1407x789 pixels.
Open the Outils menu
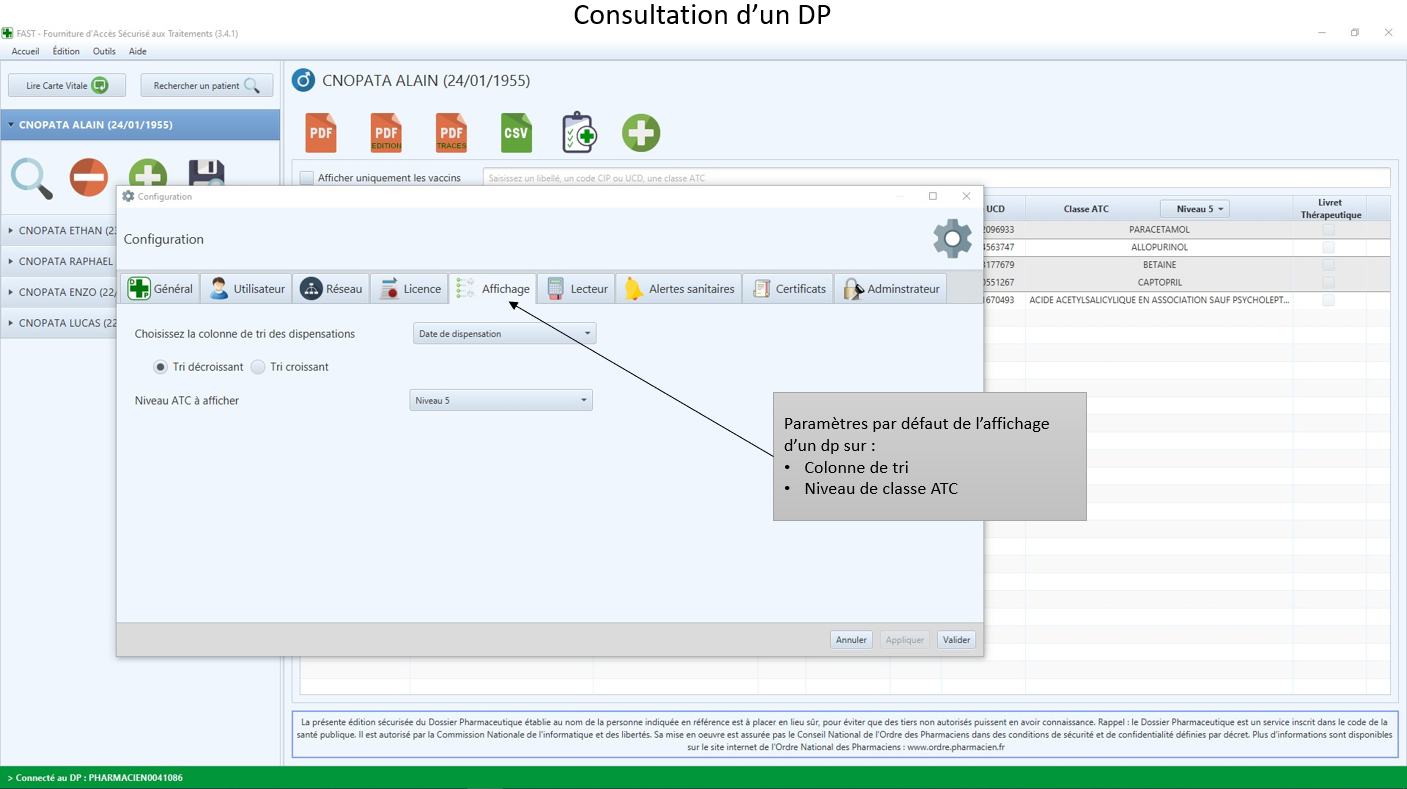(x=104, y=51)
